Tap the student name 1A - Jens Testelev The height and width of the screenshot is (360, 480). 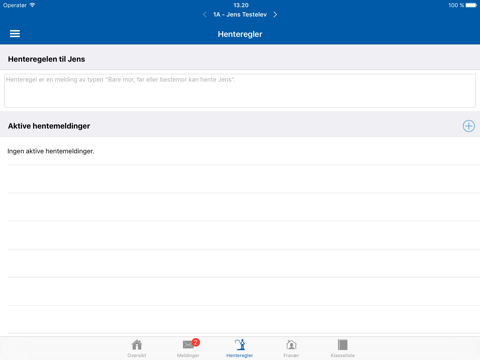pyautogui.click(x=240, y=15)
